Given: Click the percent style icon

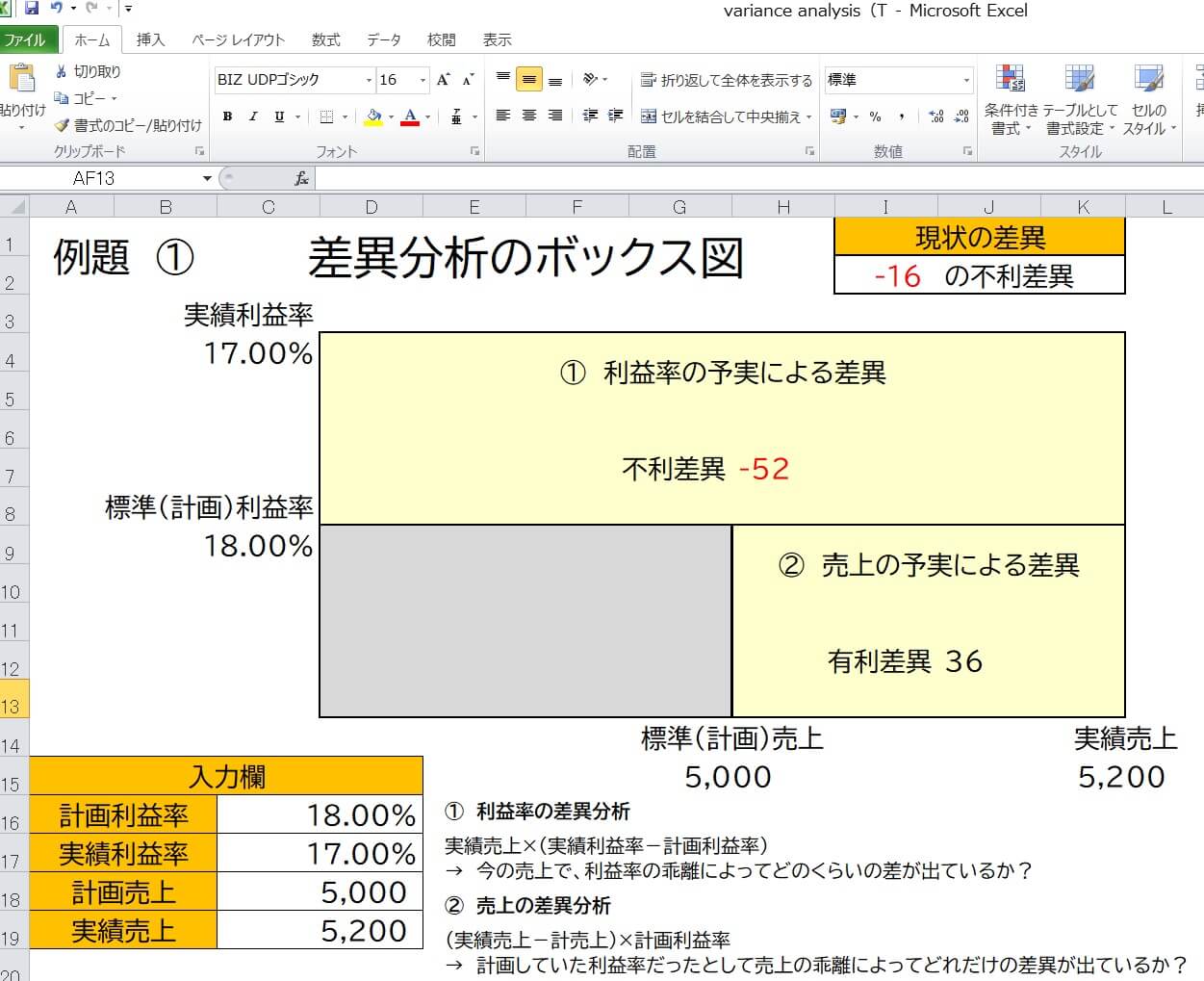Looking at the screenshot, I should pos(875,116).
